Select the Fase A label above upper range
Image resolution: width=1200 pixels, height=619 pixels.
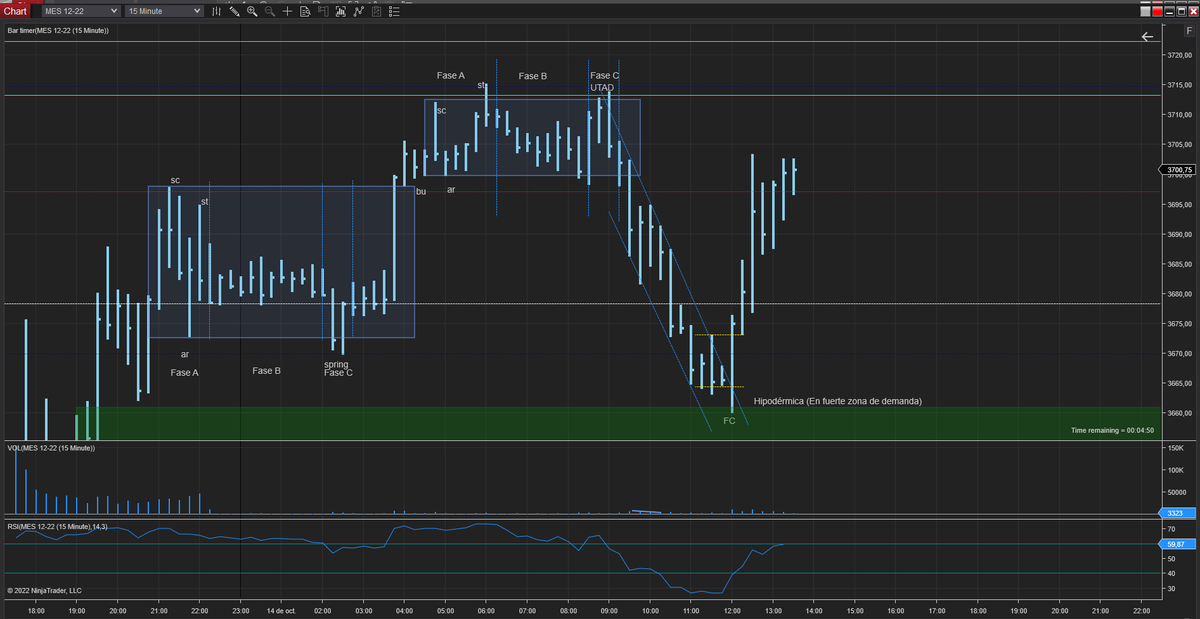click(451, 76)
